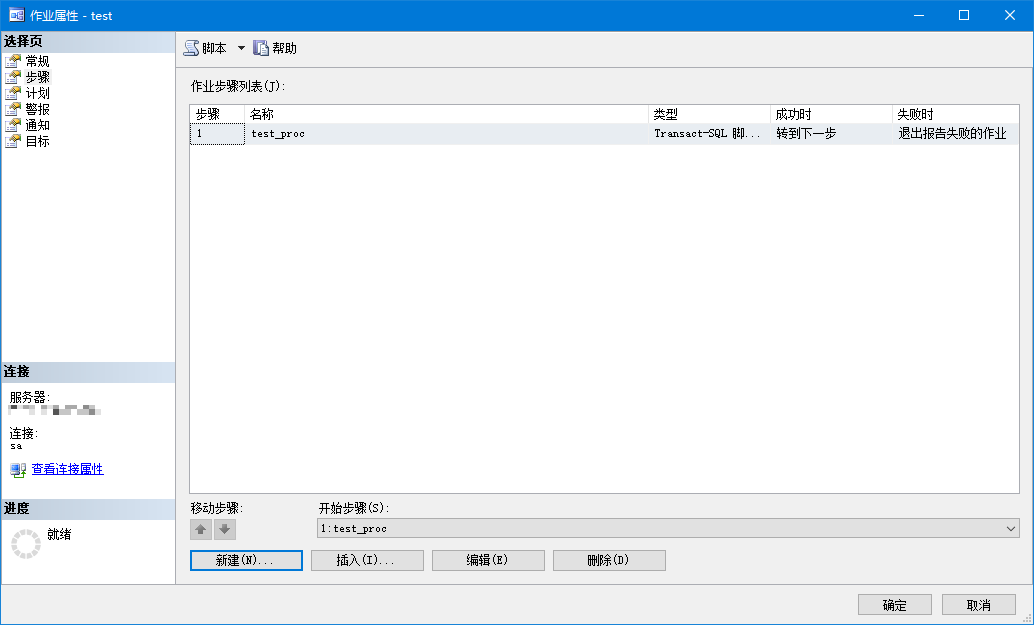Click the move step up arrow icon
The image size is (1034, 625).
click(x=200, y=529)
